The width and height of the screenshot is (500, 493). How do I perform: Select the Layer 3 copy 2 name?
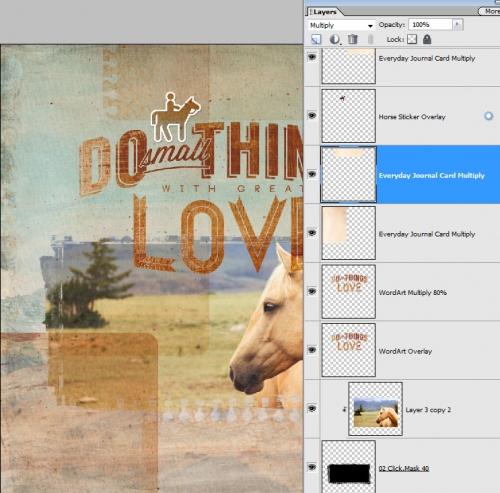click(x=428, y=410)
